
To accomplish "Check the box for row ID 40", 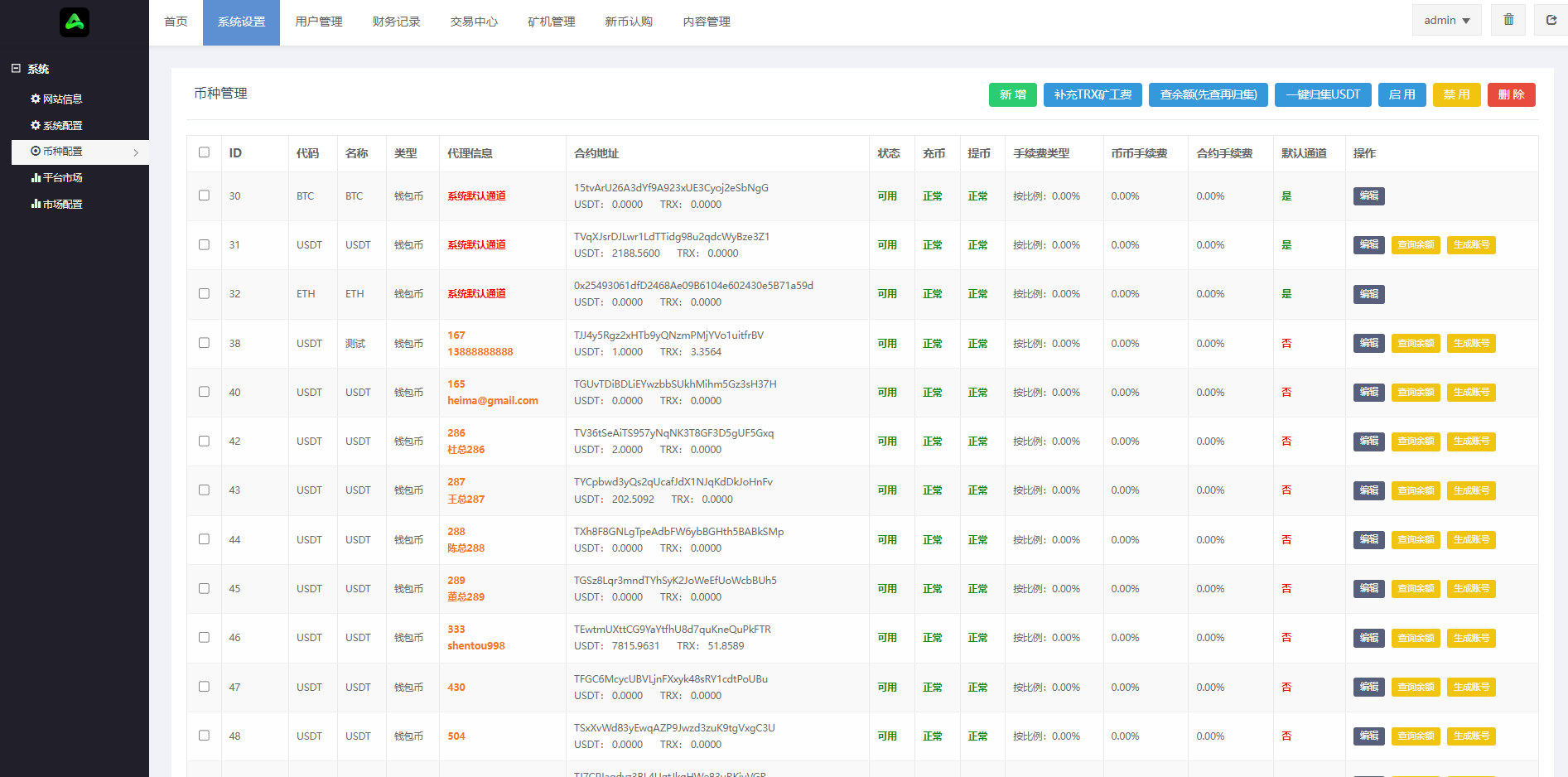I will coord(204,391).
